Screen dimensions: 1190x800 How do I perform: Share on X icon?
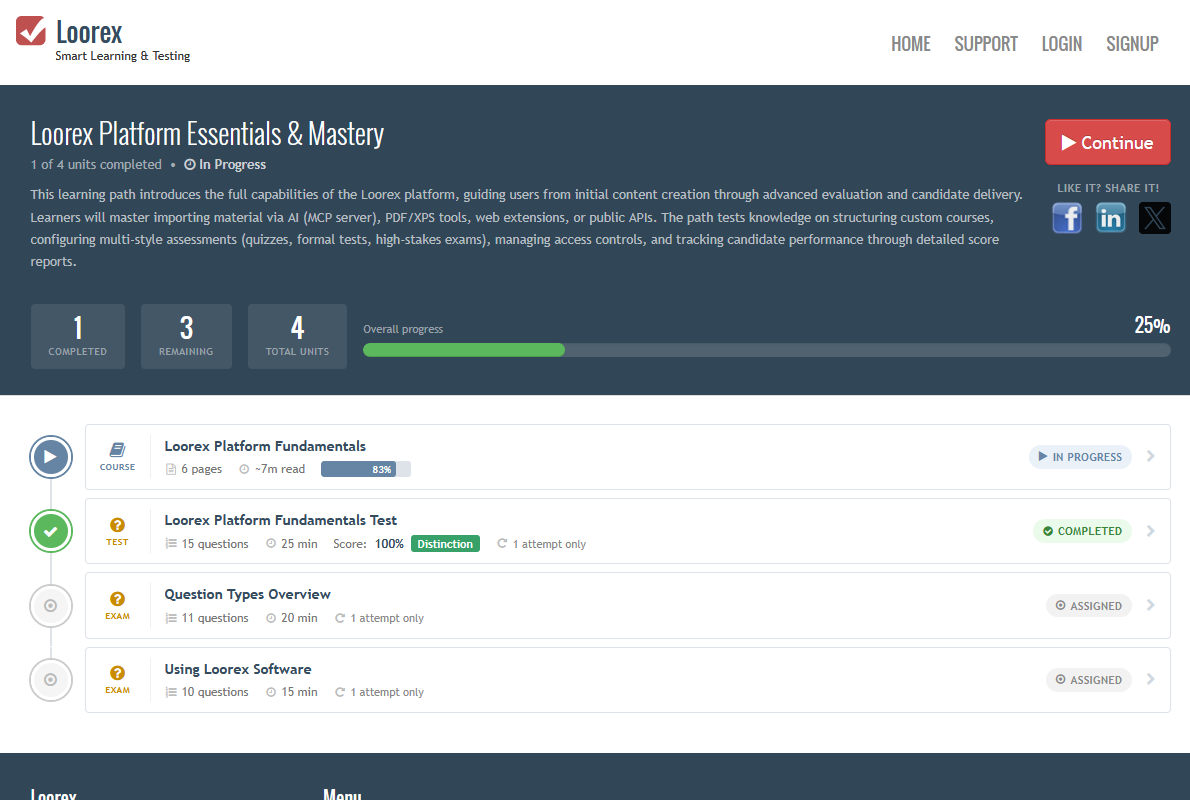click(1154, 219)
